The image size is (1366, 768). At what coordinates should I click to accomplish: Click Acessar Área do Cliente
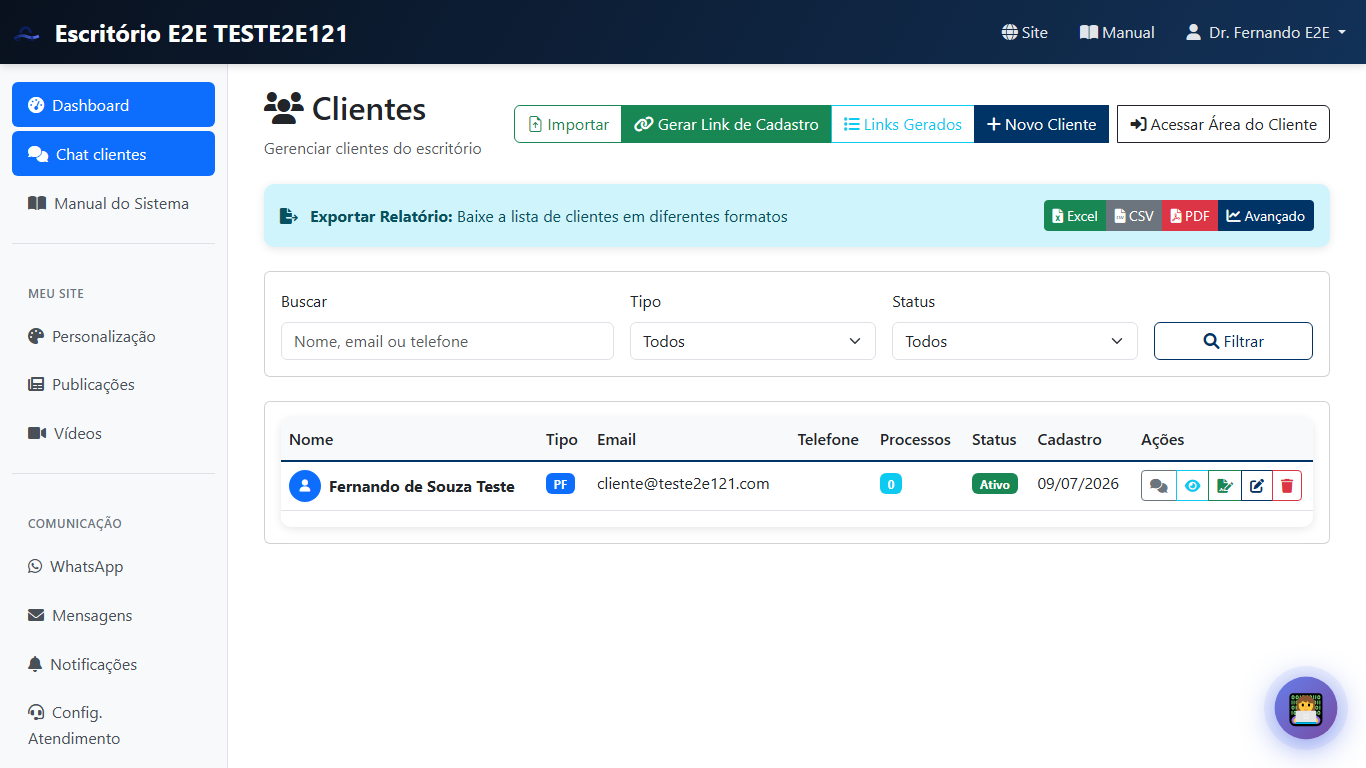pos(1223,124)
